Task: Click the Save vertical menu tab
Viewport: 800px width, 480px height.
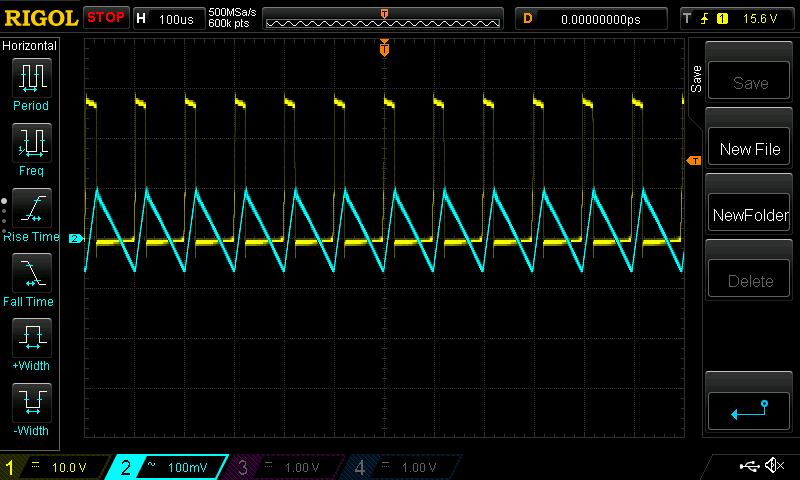Action: click(x=696, y=79)
